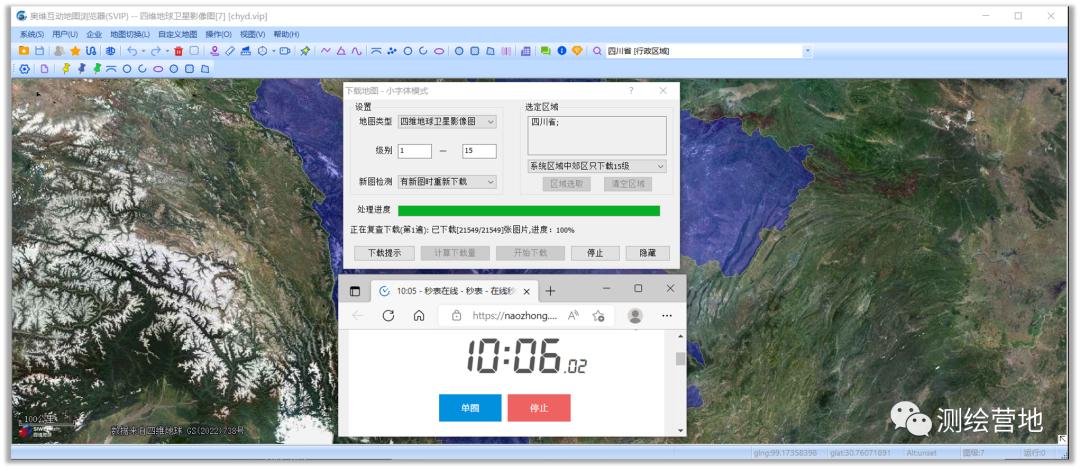Expand the 四川省 search box dropdown arrow
Screen dimensions: 1080x469
click(x=807, y=51)
